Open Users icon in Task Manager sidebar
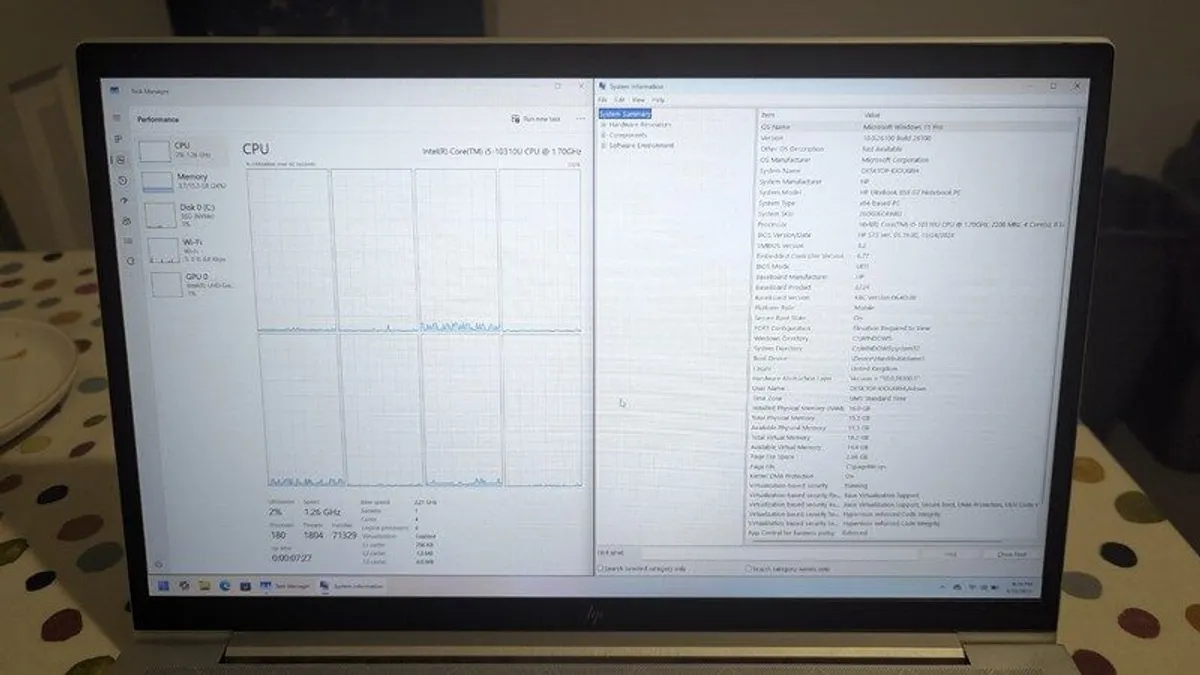This screenshot has height=675, width=1200. (126, 221)
